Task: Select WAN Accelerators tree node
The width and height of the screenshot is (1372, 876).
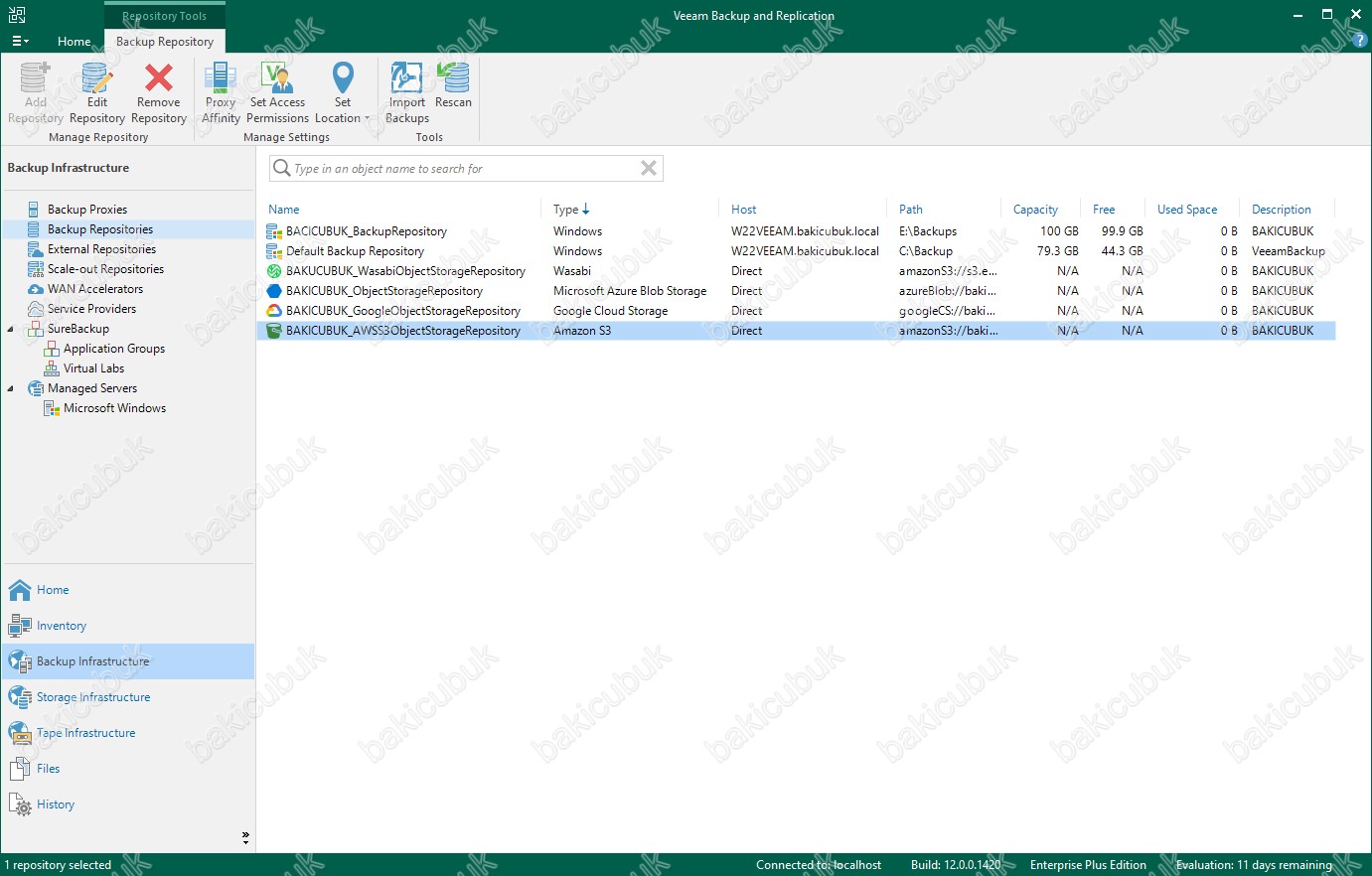Action: pyautogui.click(x=95, y=289)
